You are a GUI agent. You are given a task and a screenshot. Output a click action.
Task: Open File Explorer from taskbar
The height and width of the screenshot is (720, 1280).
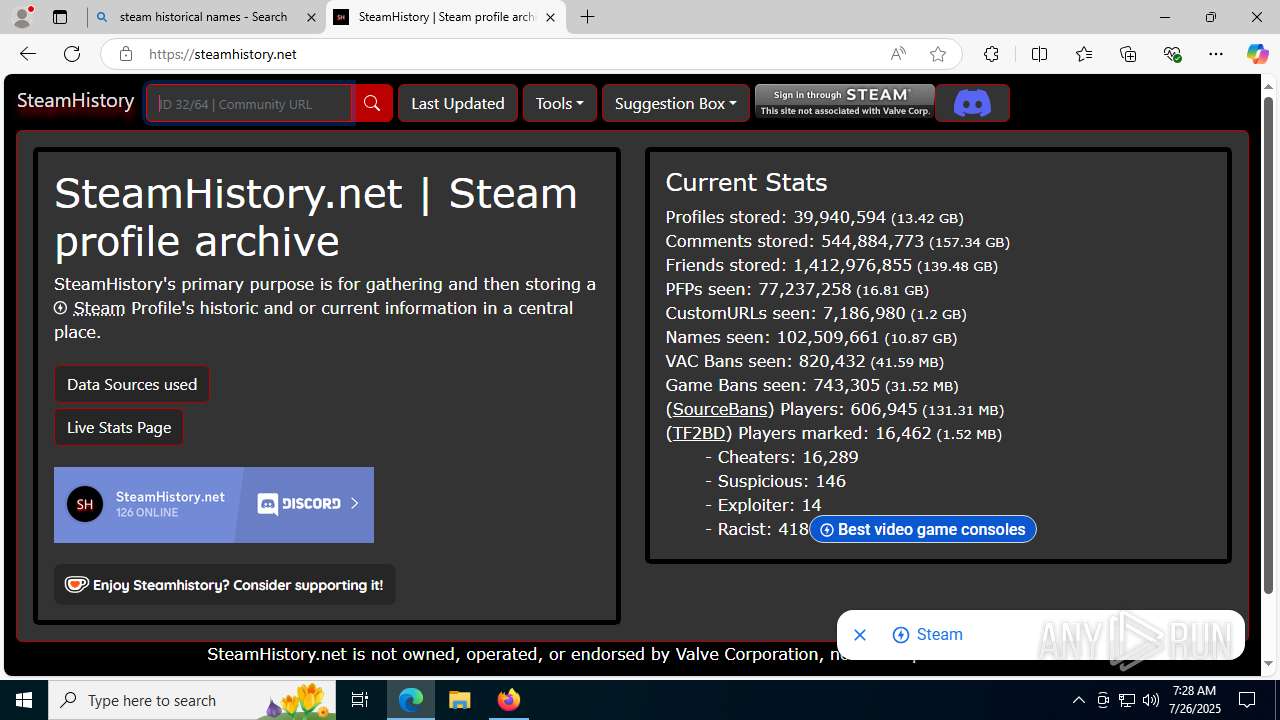coord(459,700)
